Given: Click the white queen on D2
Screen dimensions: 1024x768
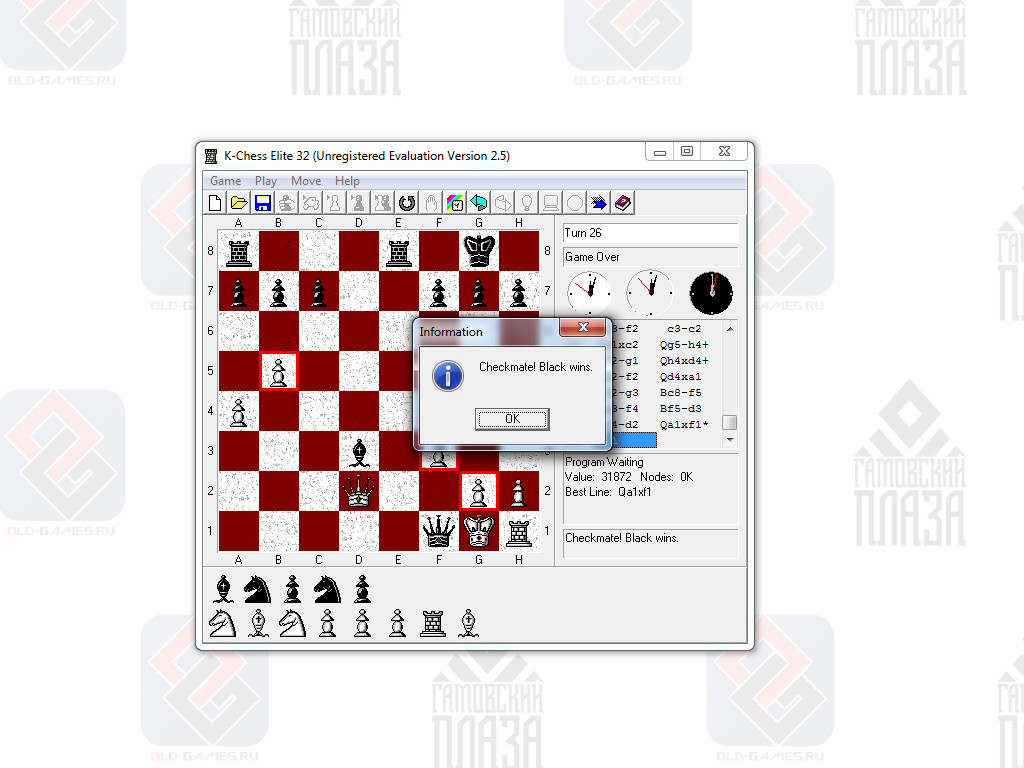Looking at the screenshot, I should [359, 491].
